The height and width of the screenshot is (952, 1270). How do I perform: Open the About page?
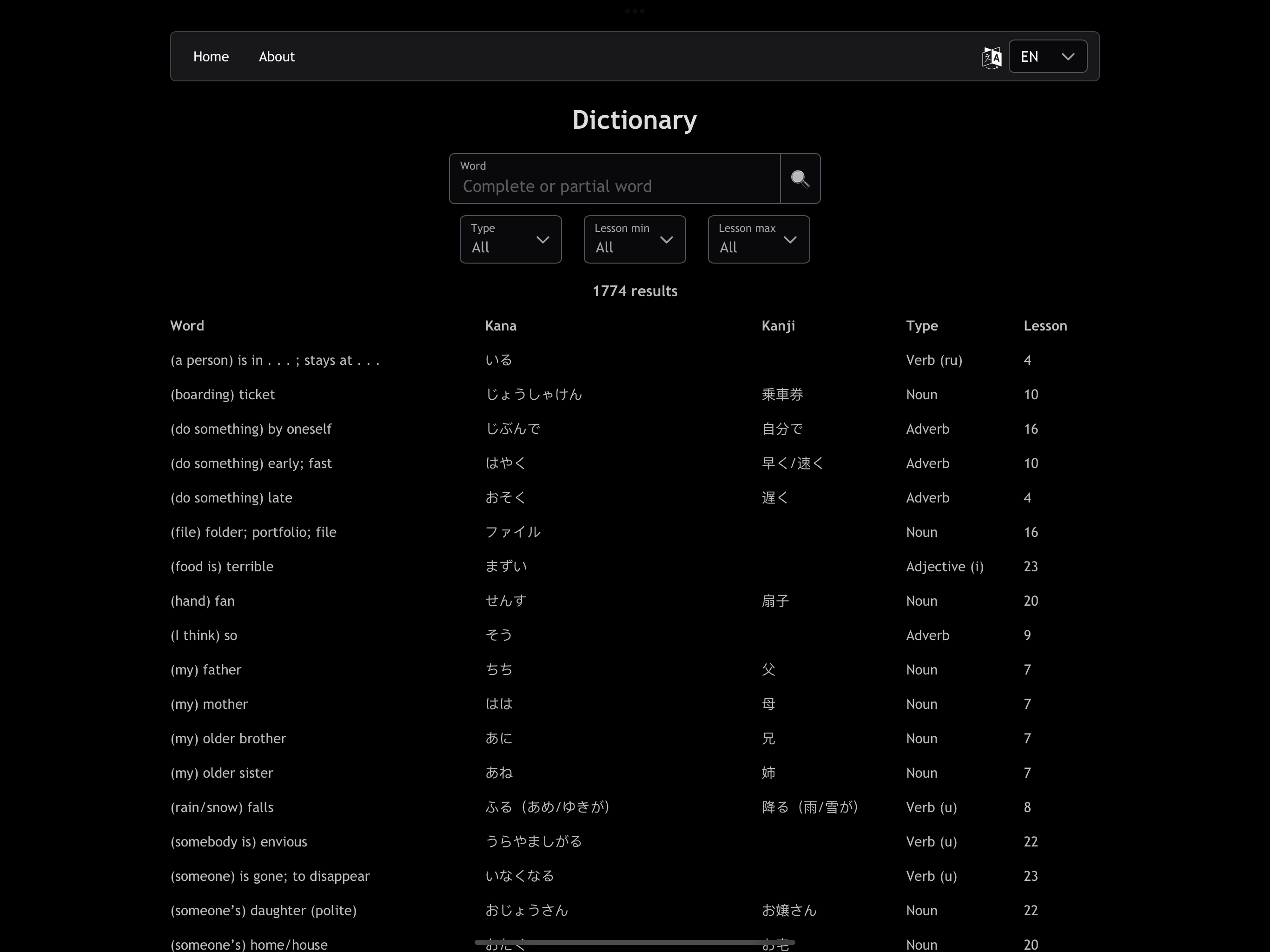pyautogui.click(x=276, y=57)
